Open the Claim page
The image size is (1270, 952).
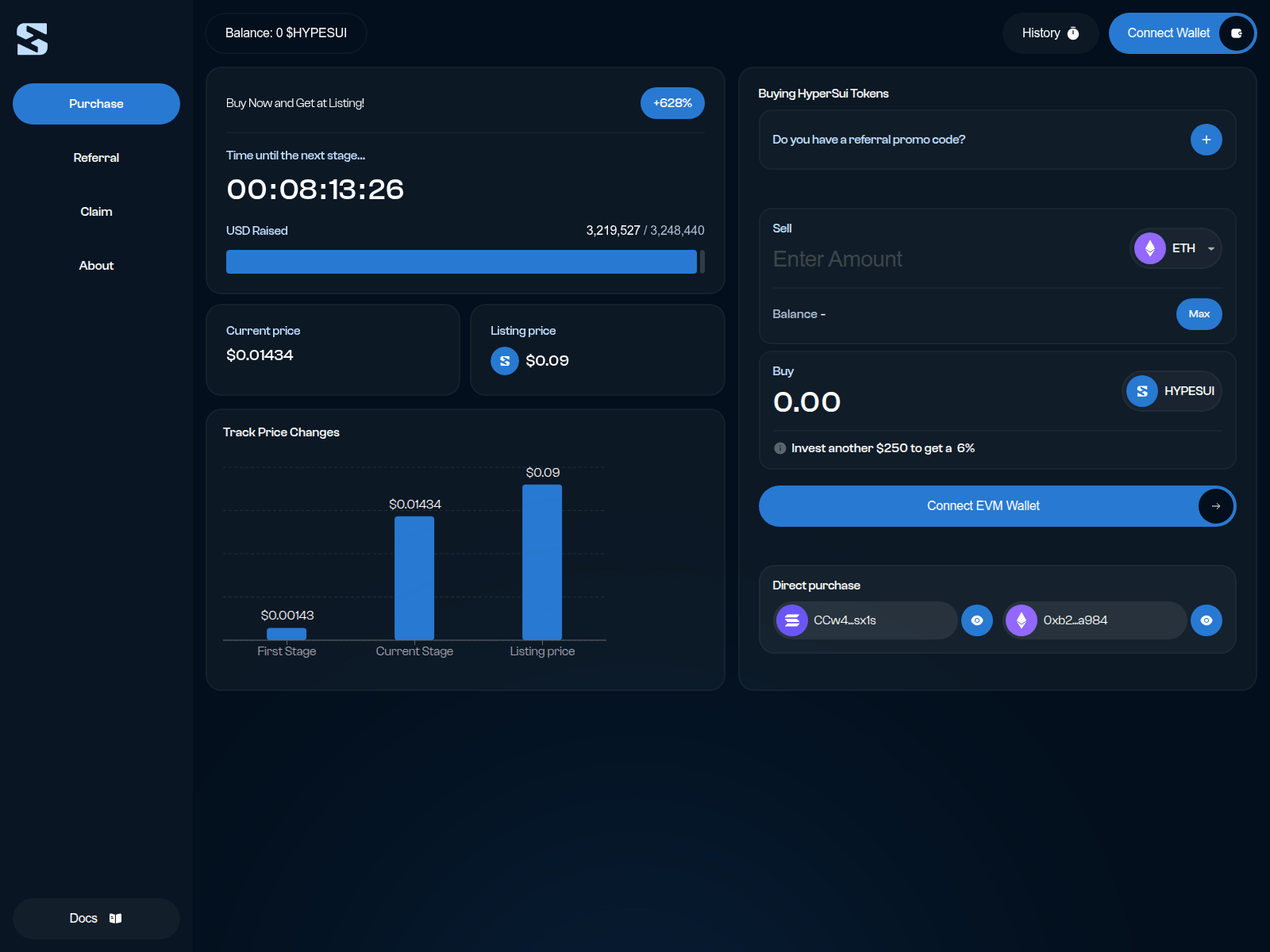pos(96,212)
